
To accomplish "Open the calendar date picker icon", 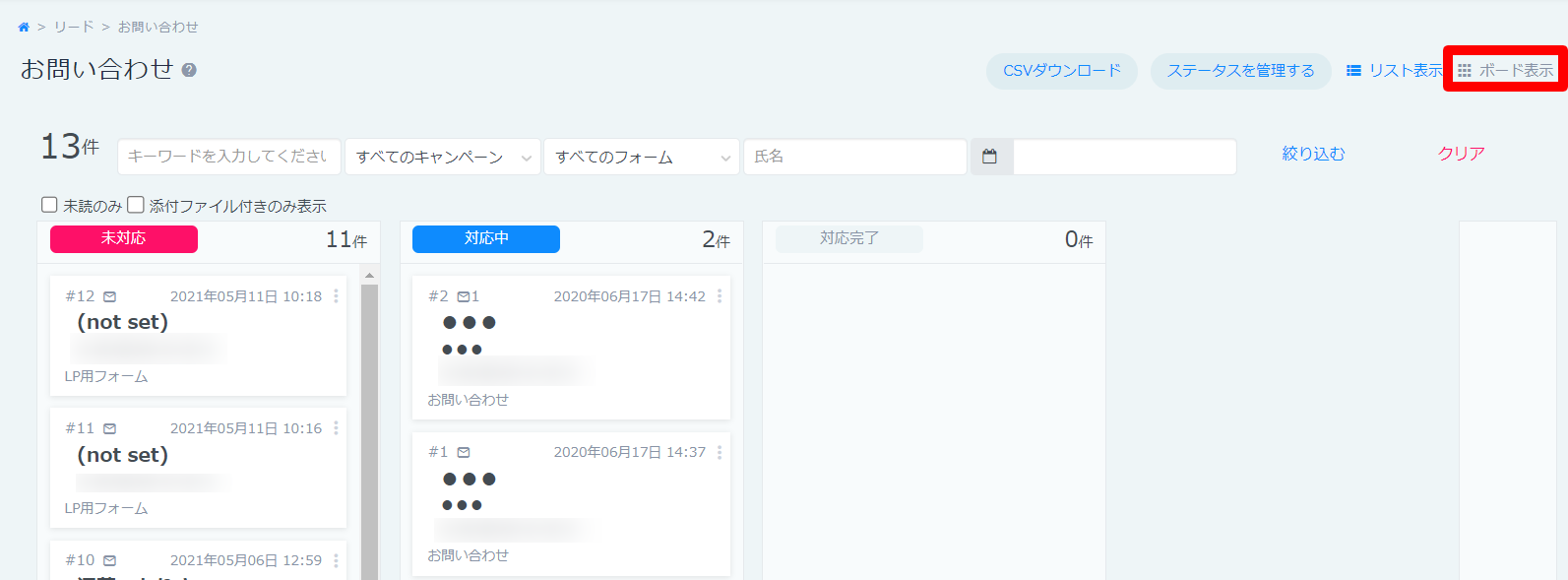I will [x=990, y=157].
